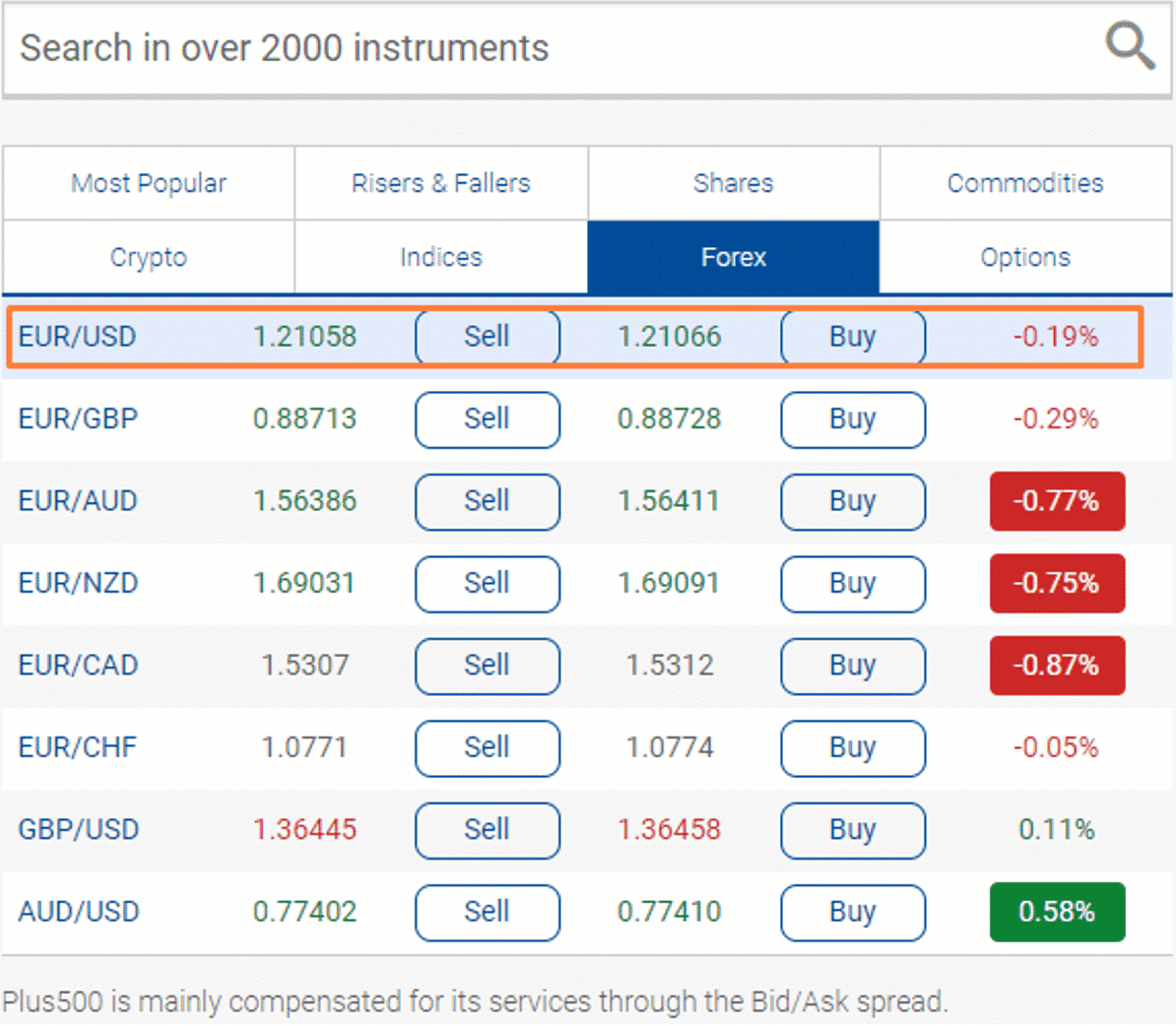Viewport: 1176px width, 1026px height.
Task: Buy EUR/GBP
Action: [853, 419]
